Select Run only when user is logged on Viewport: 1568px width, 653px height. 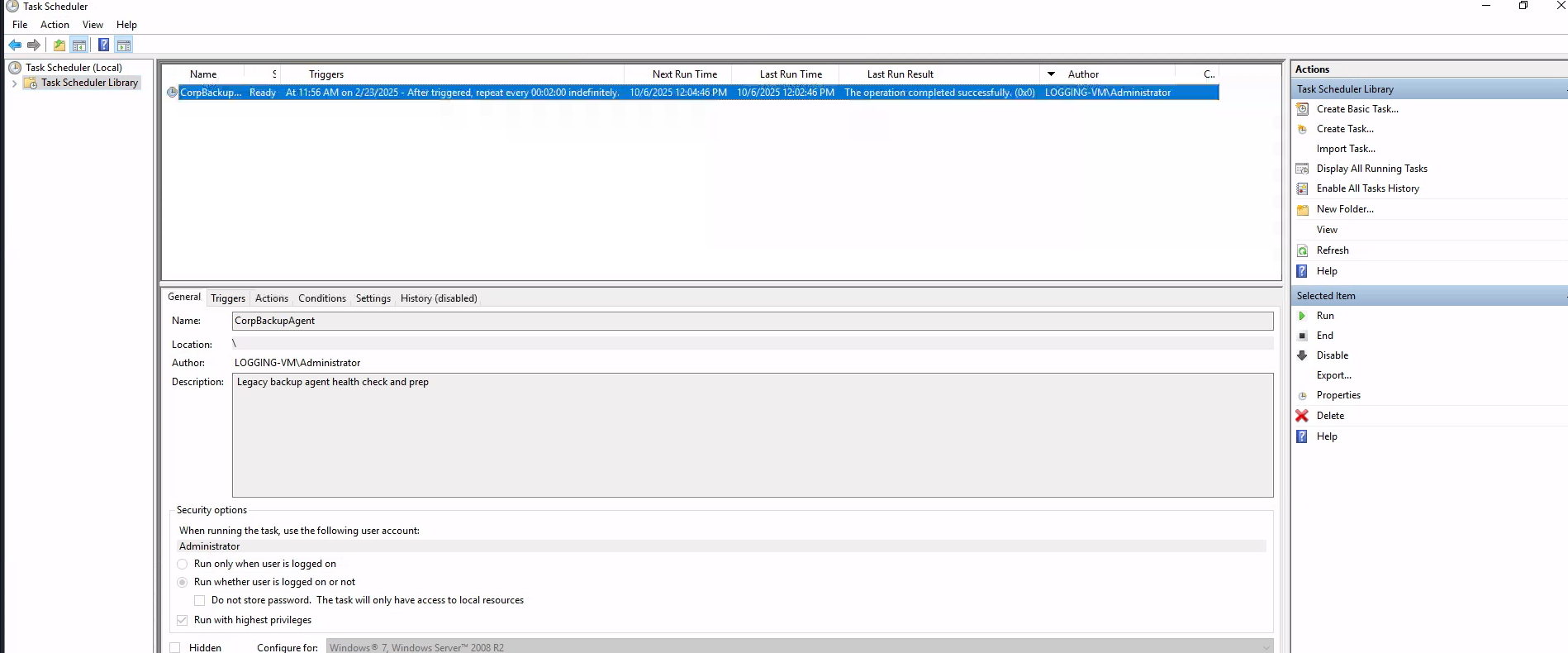[183, 564]
